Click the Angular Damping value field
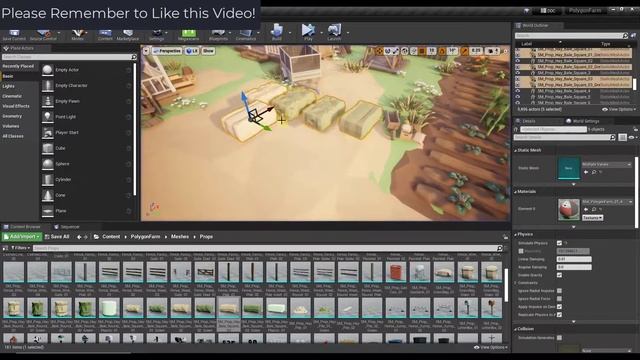The height and width of the screenshot is (360, 640). [574, 267]
